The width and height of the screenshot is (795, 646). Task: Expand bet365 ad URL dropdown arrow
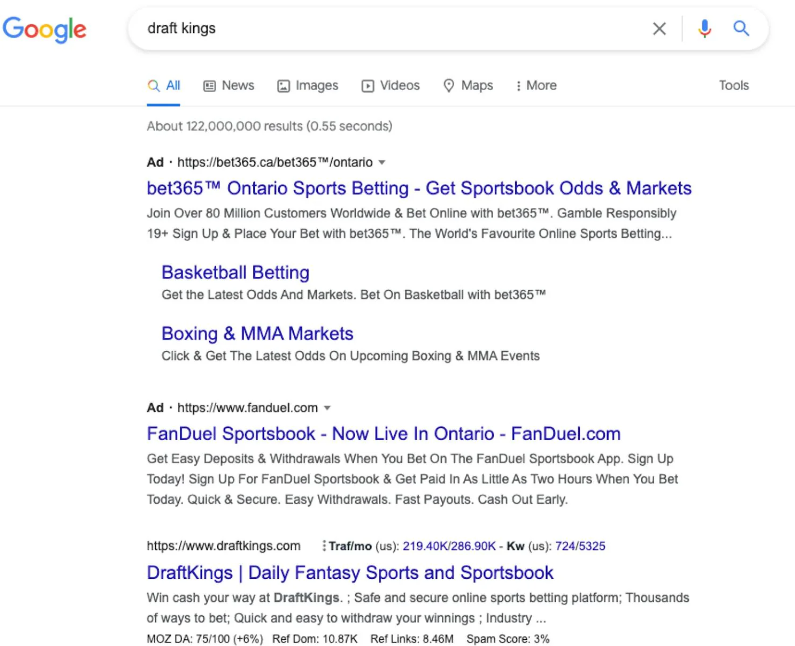click(382, 163)
